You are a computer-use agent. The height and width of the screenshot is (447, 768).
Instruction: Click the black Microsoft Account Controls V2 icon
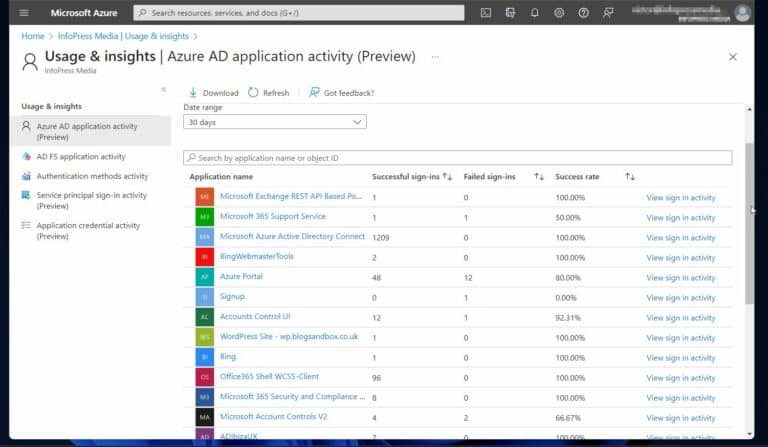[x=205, y=417]
